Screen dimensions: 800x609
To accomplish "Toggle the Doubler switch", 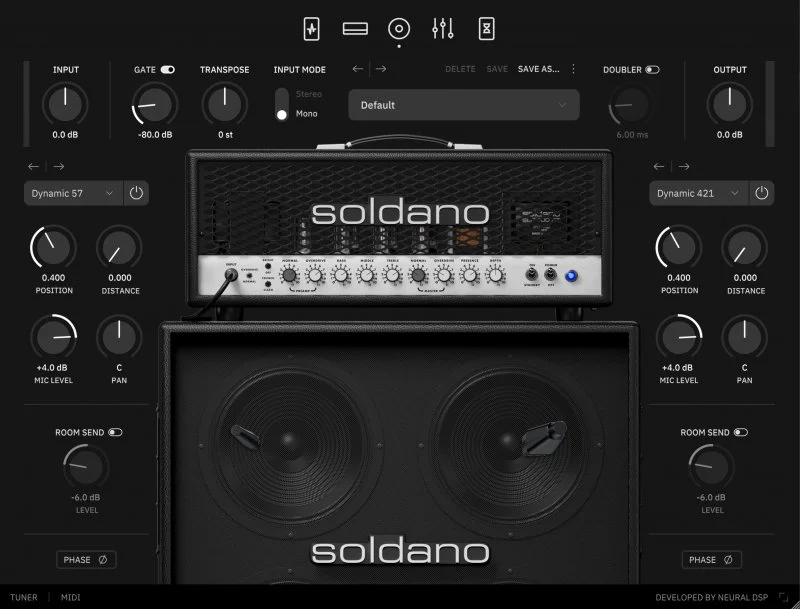I will tap(653, 70).
